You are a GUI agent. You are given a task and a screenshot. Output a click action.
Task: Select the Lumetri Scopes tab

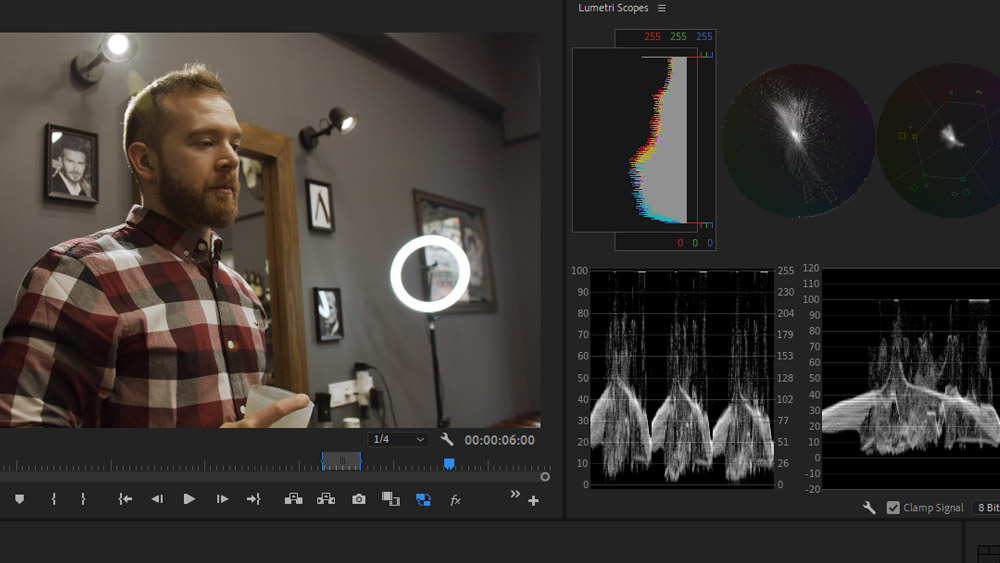pyautogui.click(x=613, y=8)
